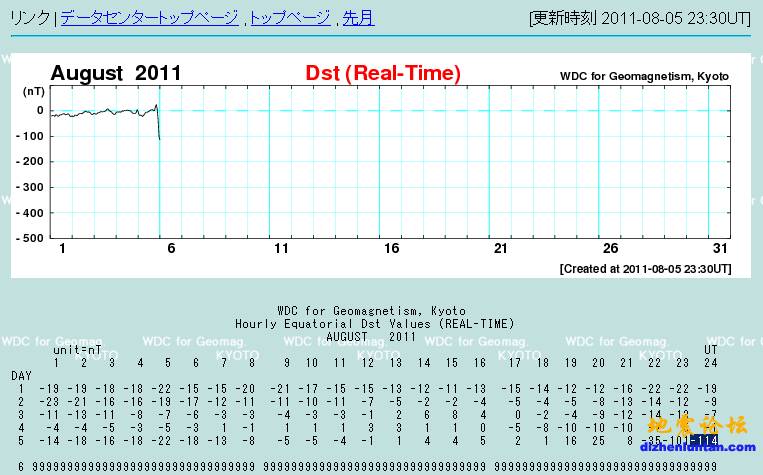Select the day 6 row of 9999 values
This screenshot has width=763, height=475.
pyautogui.click(x=380, y=466)
